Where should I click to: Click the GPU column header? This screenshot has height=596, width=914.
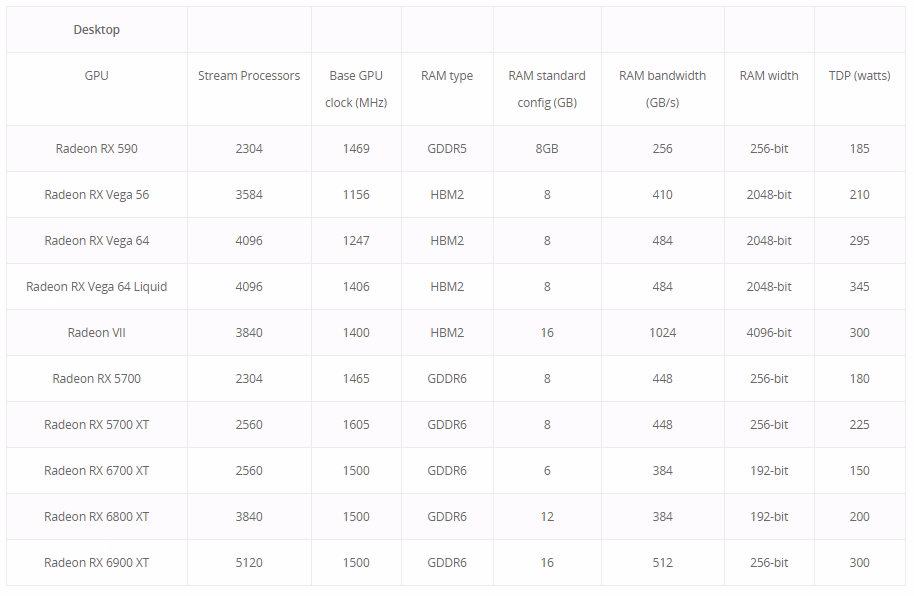[96, 76]
